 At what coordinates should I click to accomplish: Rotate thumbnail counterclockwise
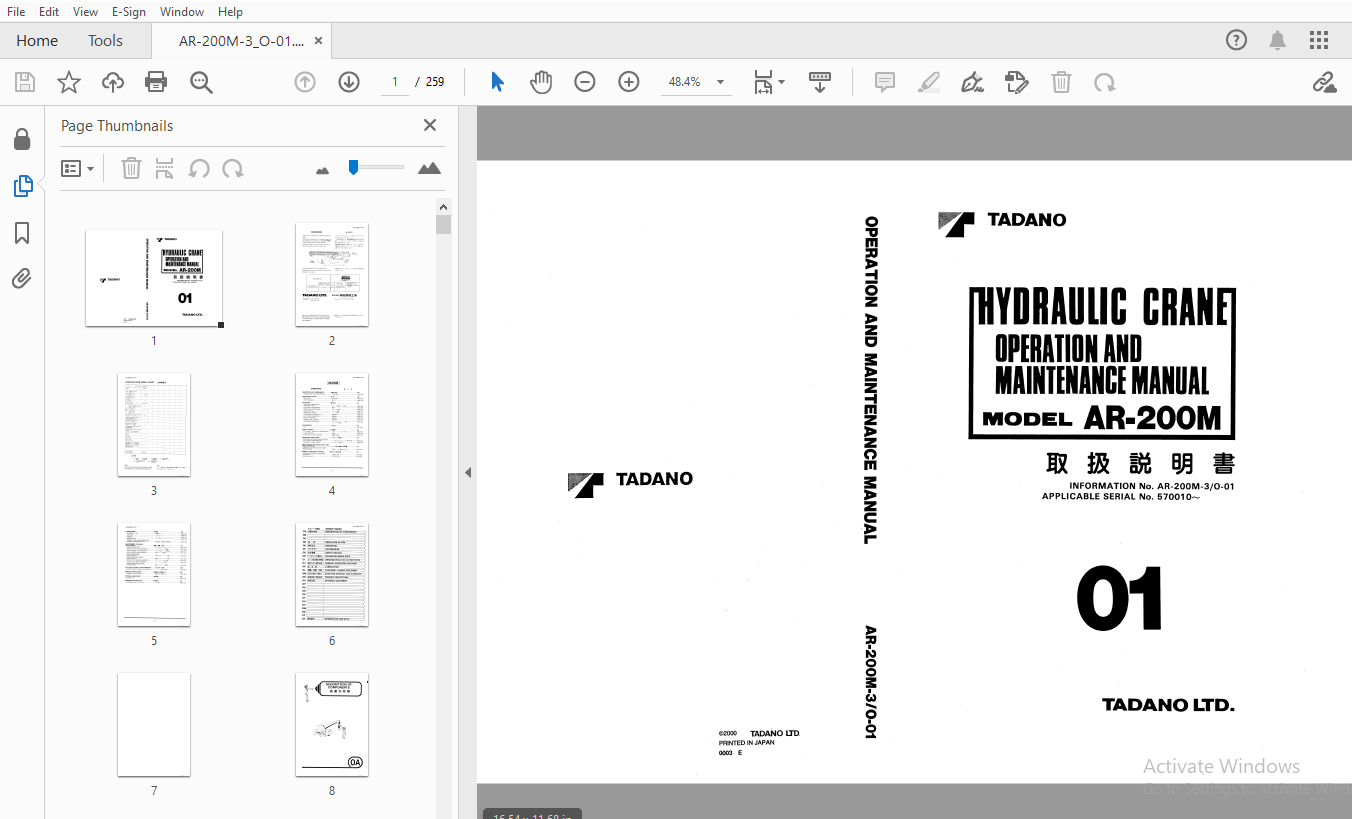click(x=199, y=168)
